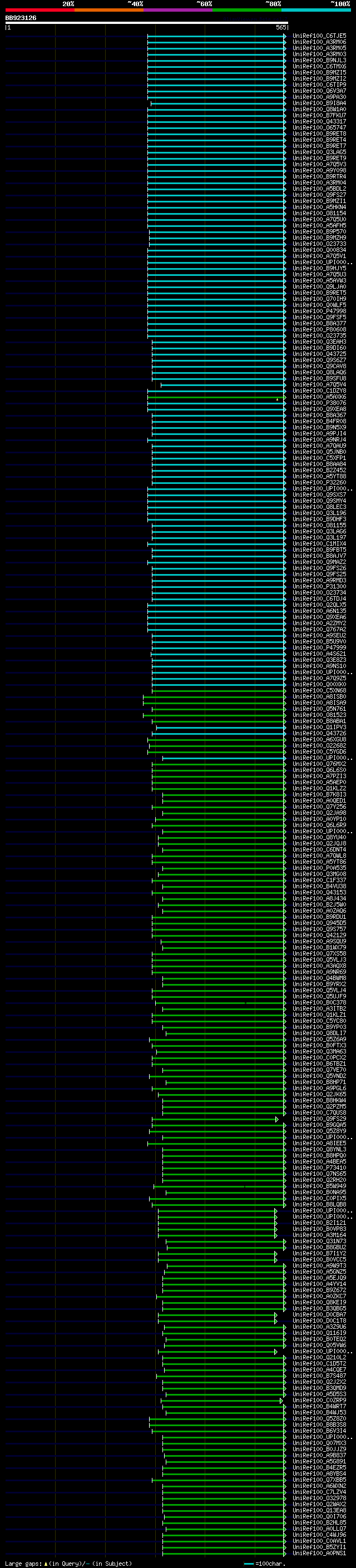
Task: Select hit label UniRef100_Q8W1A0
Action: 319,110
